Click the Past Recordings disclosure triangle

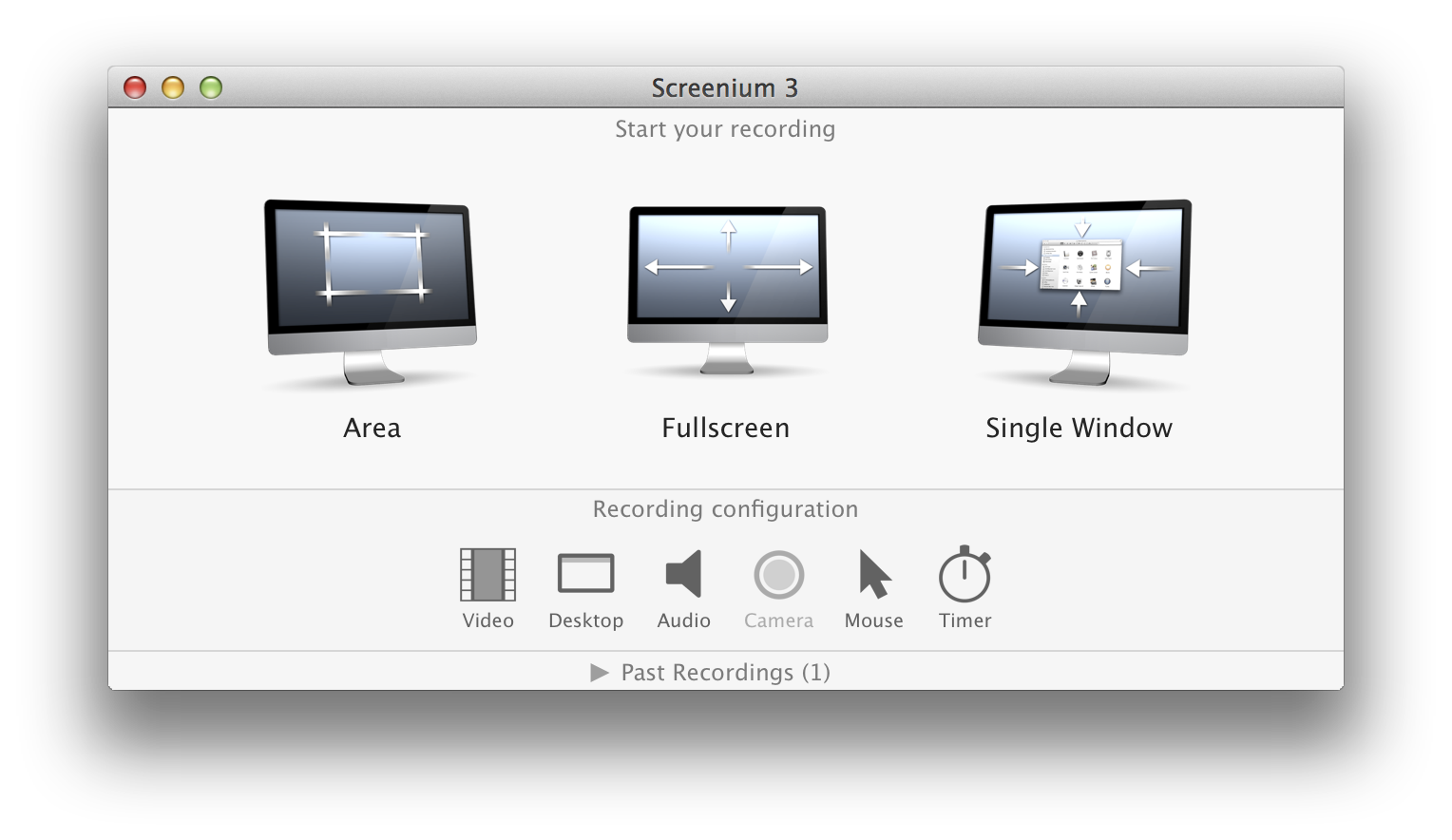click(x=602, y=673)
